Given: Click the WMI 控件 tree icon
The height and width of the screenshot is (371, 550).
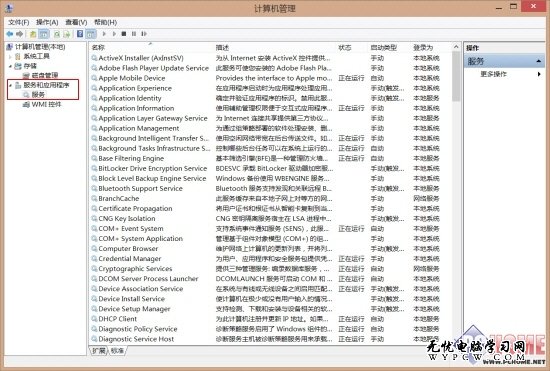Looking at the screenshot, I should (x=26, y=104).
